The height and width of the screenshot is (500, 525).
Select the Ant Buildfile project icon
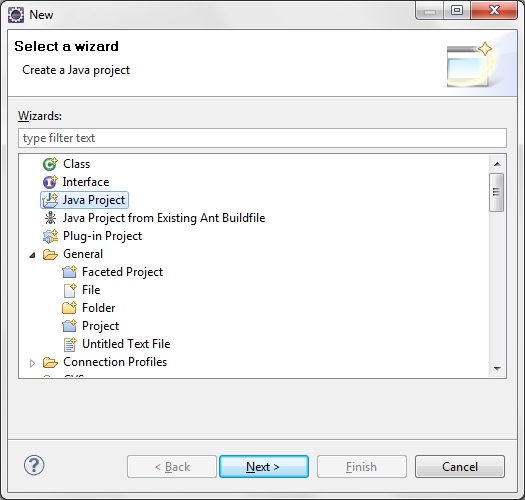[50, 218]
